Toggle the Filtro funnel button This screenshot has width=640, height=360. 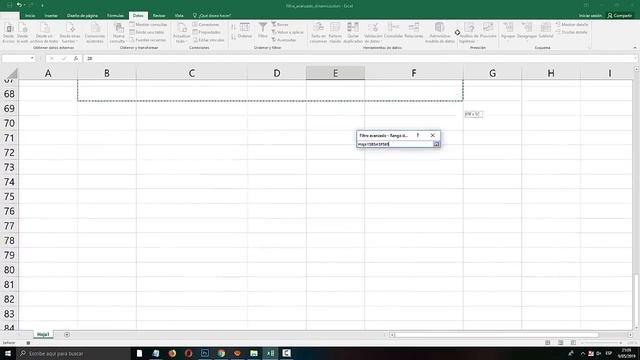[x=263, y=31]
